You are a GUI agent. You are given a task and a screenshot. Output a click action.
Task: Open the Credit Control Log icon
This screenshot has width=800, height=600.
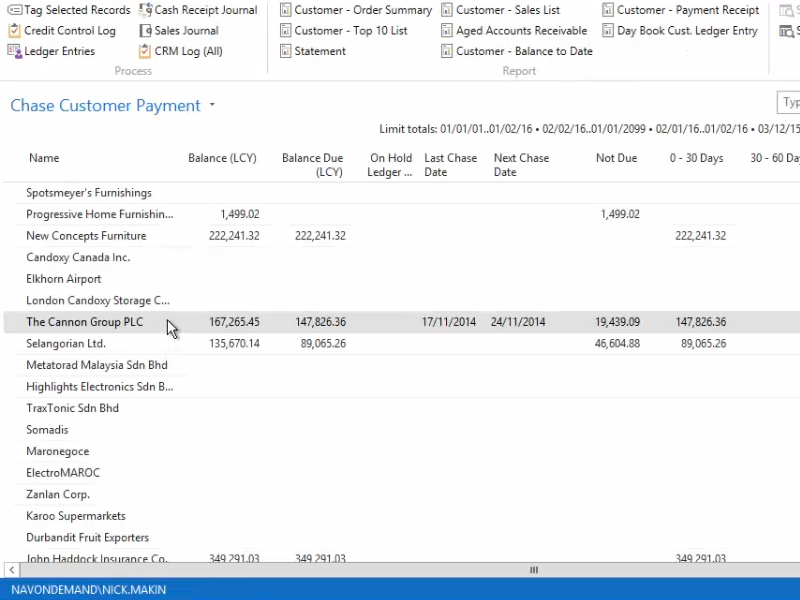[x=14, y=31]
